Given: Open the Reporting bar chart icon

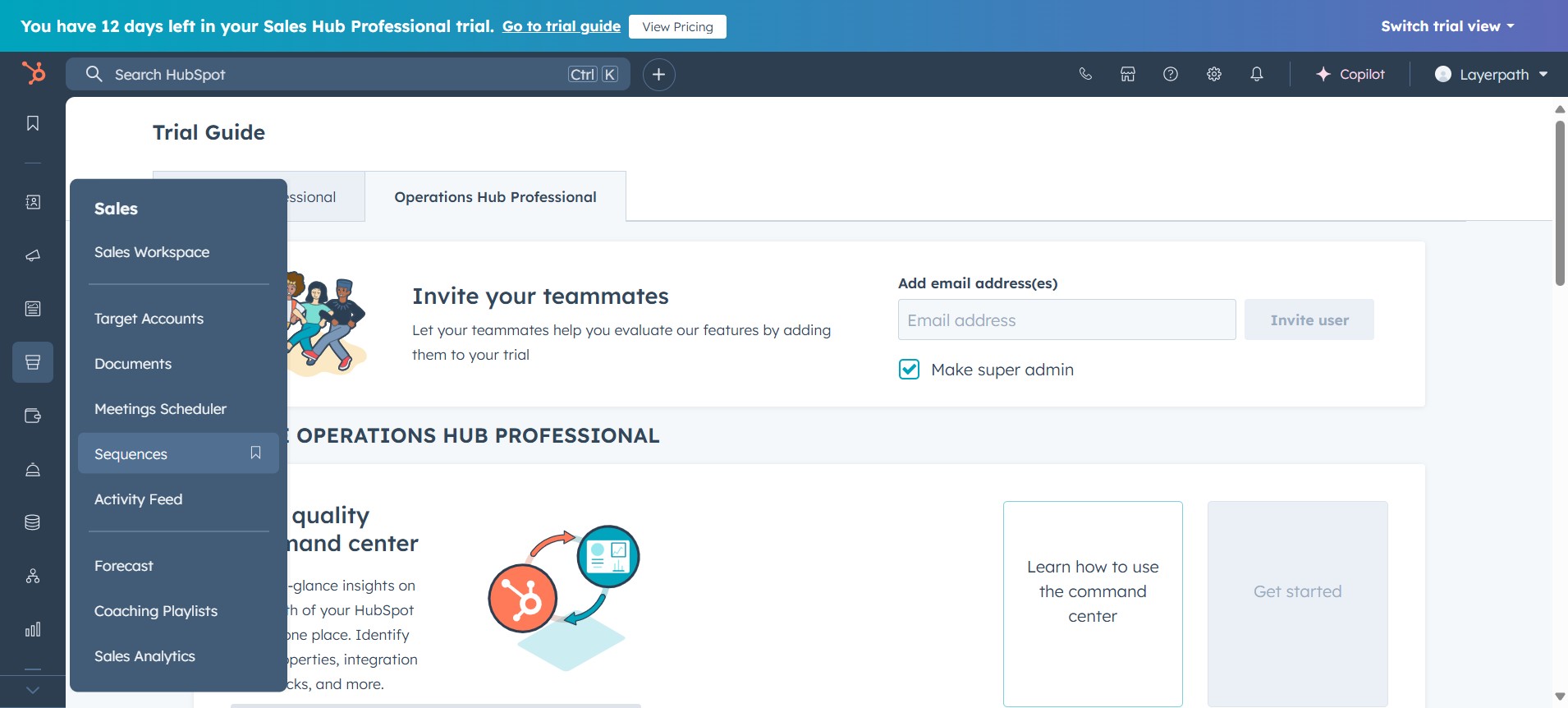Looking at the screenshot, I should pos(33,629).
